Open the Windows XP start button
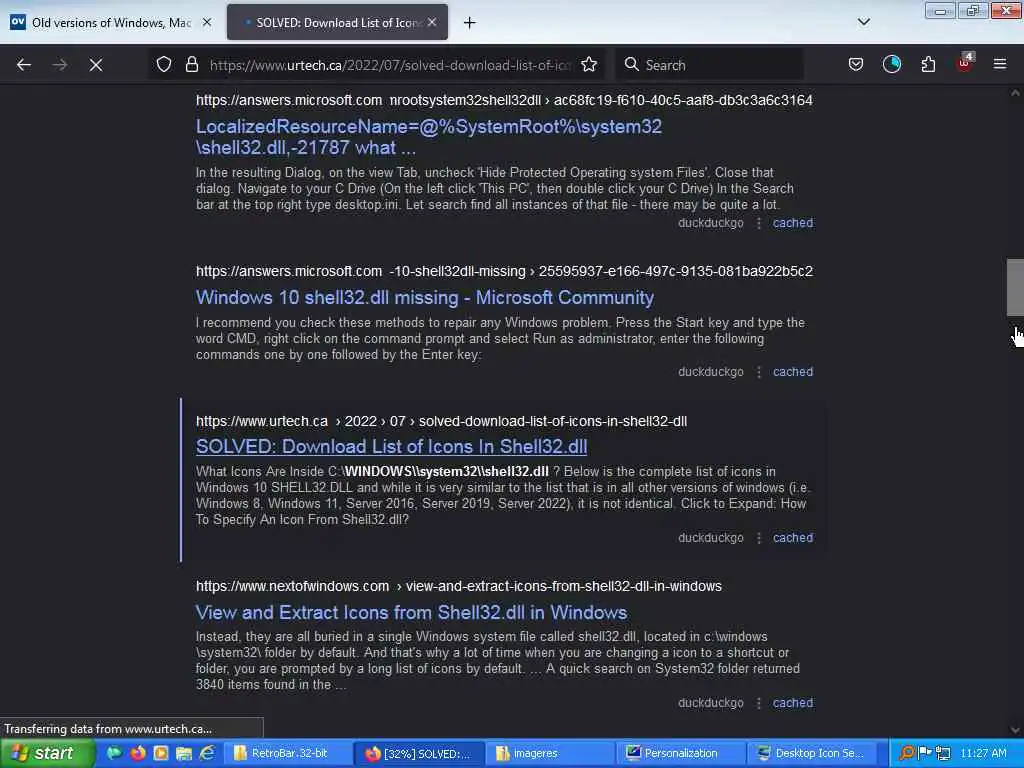This screenshot has width=1024, height=768. pos(47,753)
